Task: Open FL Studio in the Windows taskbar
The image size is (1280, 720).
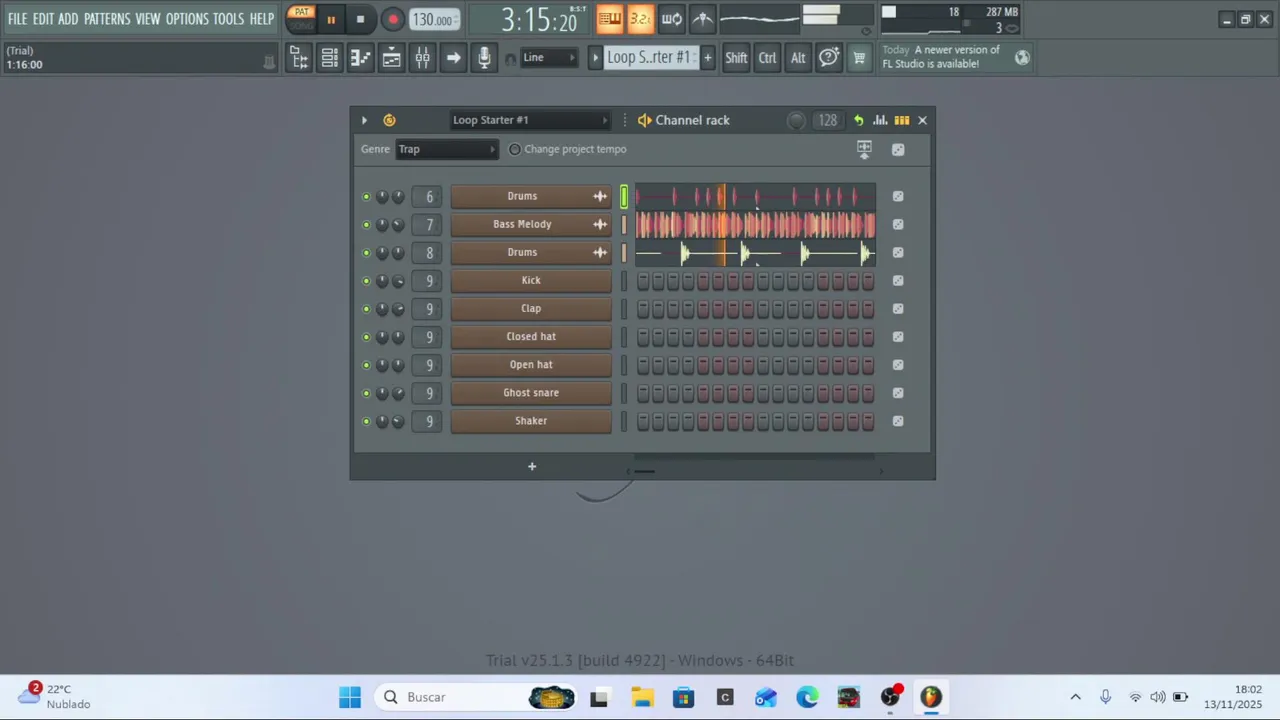Action: pos(931,697)
